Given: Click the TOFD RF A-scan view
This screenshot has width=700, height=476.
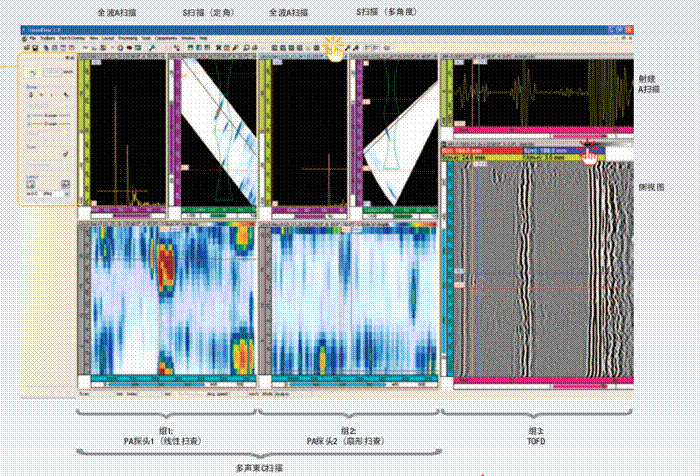Looking at the screenshot, I should pyautogui.click(x=543, y=93).
